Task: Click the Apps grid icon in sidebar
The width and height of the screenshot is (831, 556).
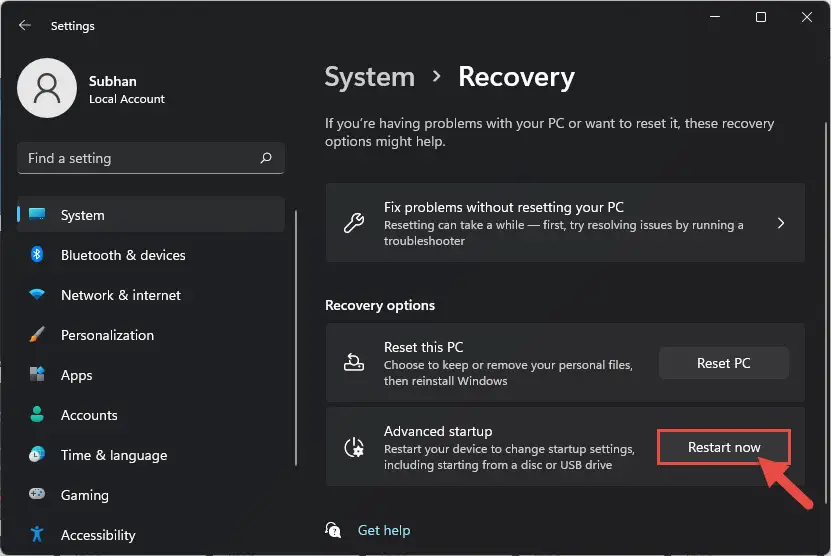Action: click(x=37, y=374)
